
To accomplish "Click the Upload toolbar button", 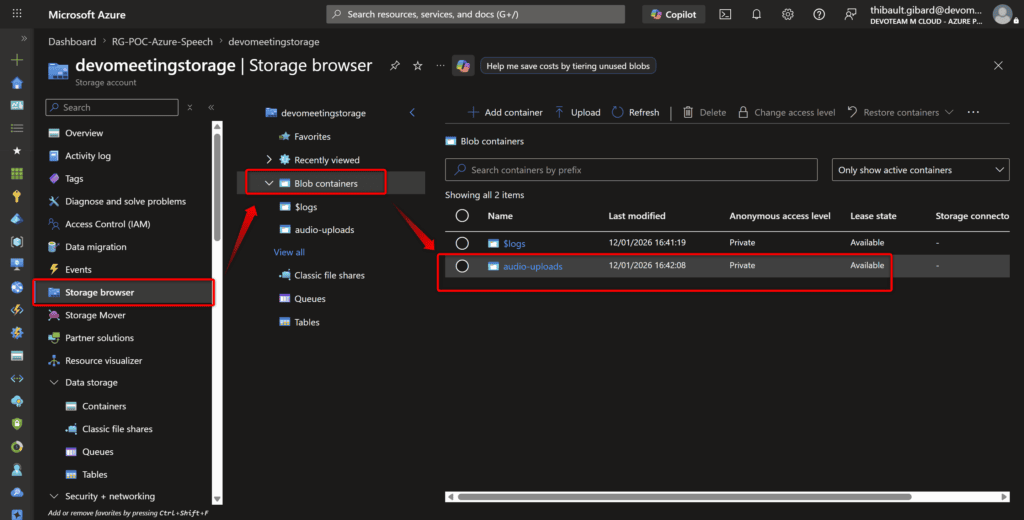I will 578,112.
